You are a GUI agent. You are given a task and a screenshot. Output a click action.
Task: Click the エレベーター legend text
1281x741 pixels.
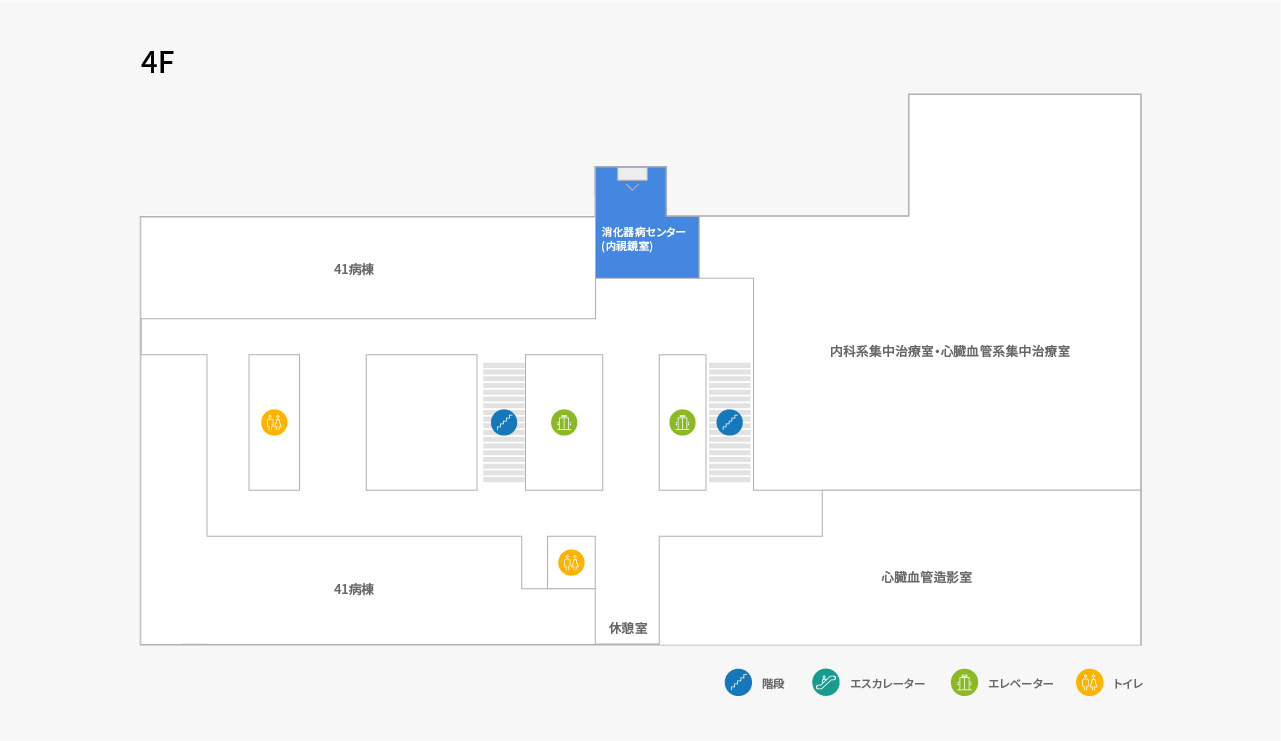[x=1021, y=684]
